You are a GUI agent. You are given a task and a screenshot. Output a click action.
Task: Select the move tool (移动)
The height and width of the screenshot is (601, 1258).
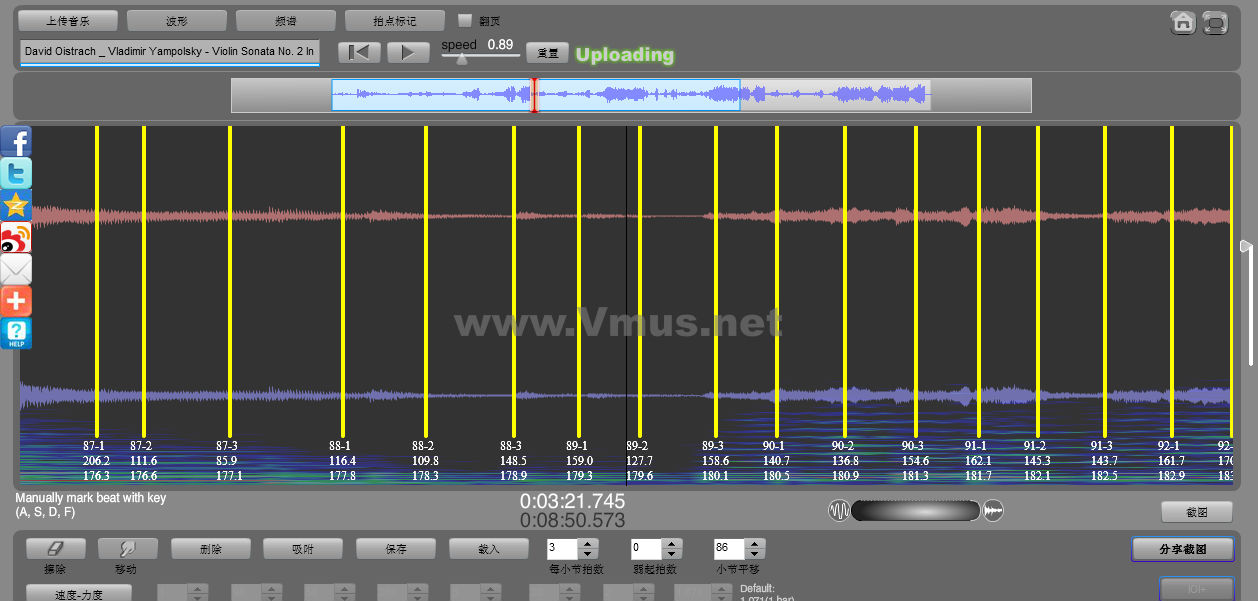[128, 548]
